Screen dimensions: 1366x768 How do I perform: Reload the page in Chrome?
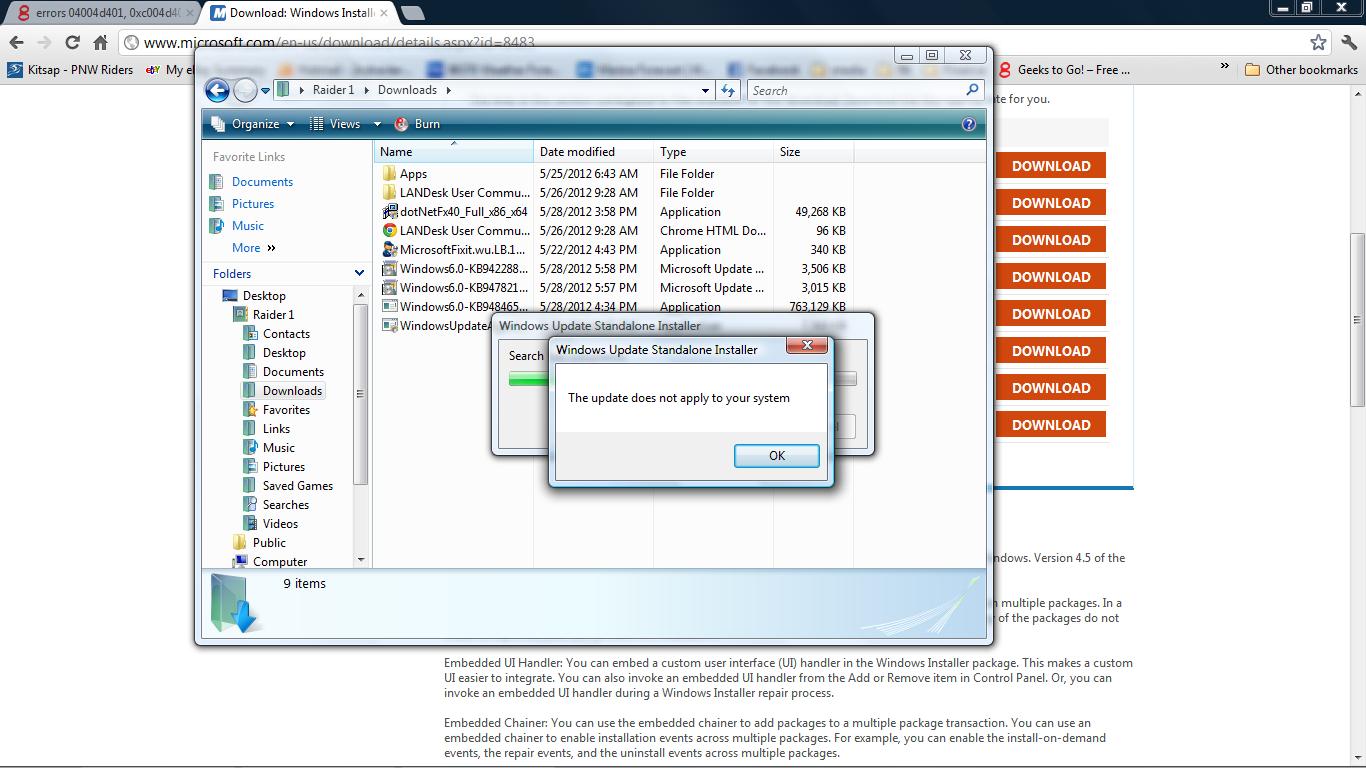tap(72, 42)
